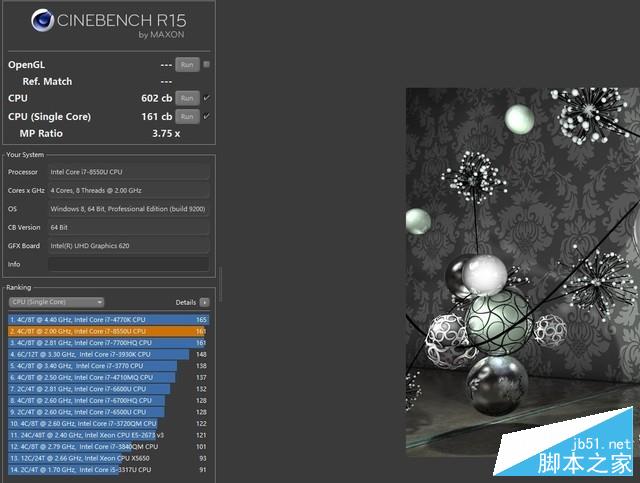The width and height of the screenshot is (640, 483).
Task: Run the CPU (Single Core) benchmark
Action: [187, 116]
